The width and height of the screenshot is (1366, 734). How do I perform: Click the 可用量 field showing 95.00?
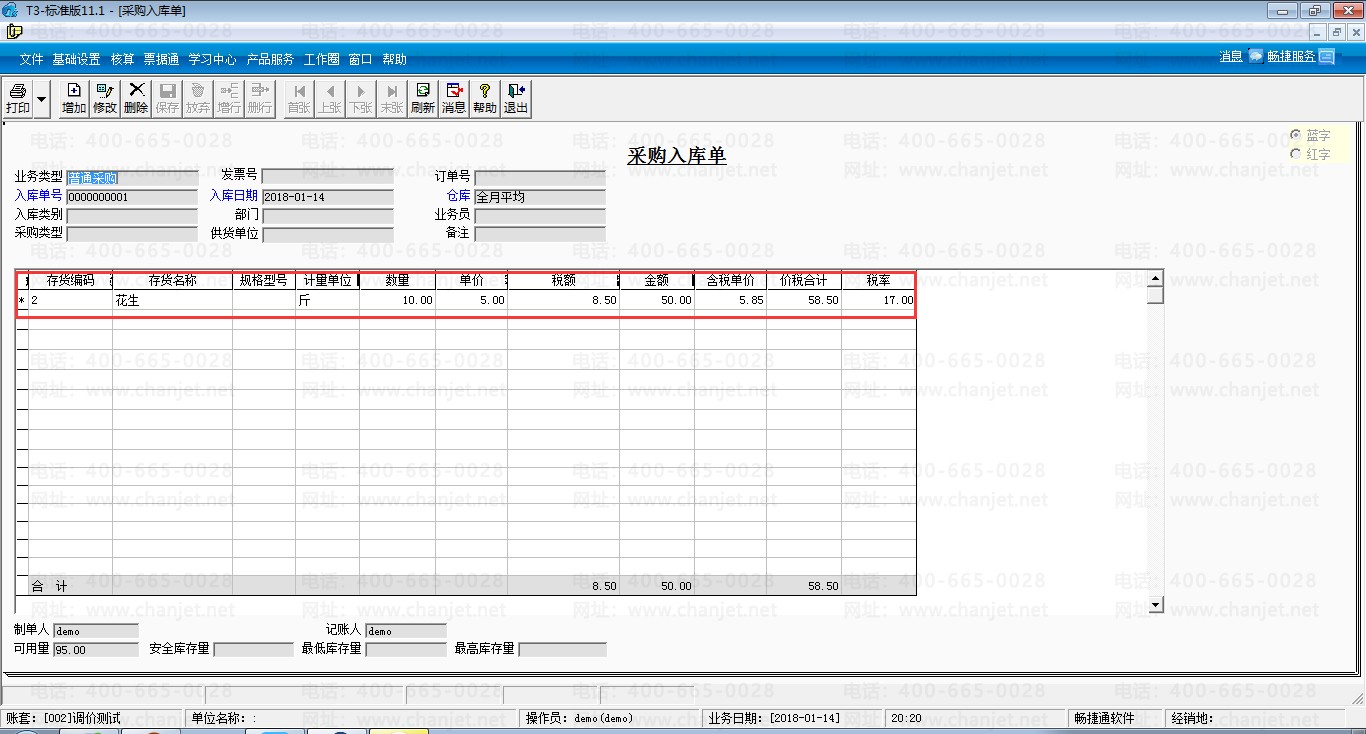pyautogui.click(x=96, y=650)
